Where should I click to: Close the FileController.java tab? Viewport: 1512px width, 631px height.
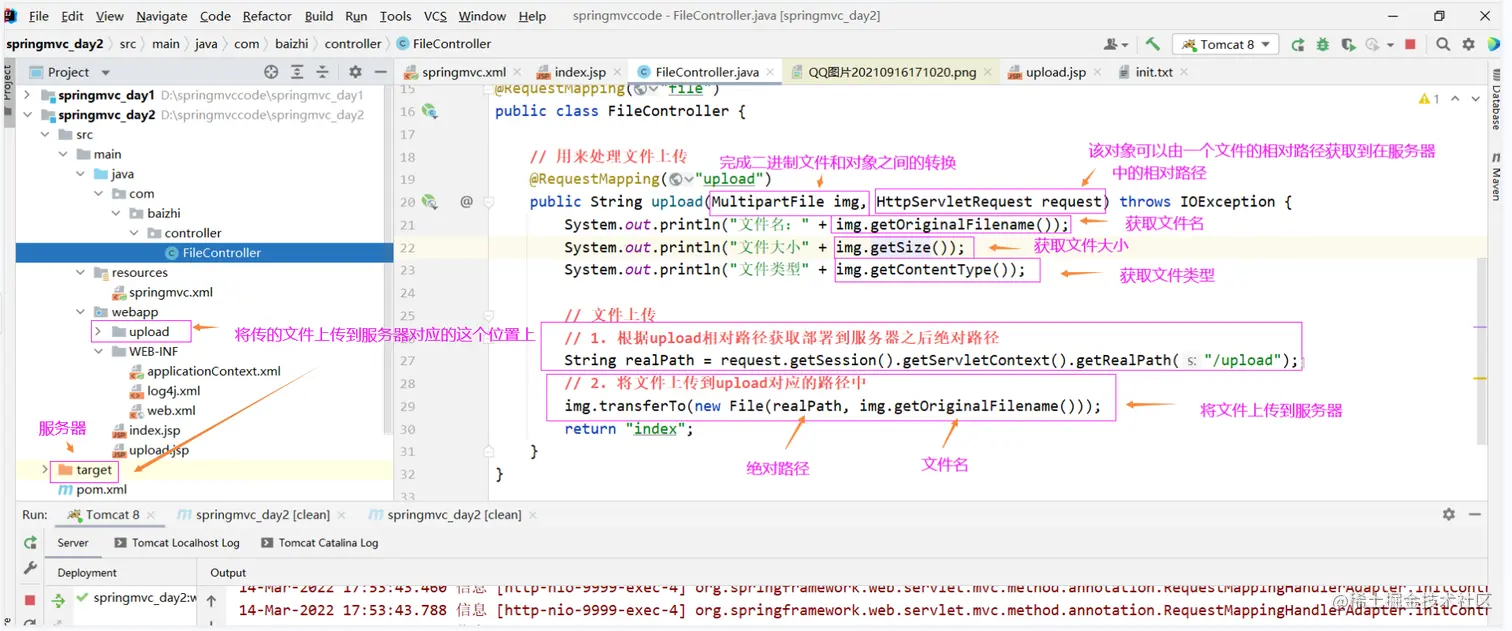point(770,72)
